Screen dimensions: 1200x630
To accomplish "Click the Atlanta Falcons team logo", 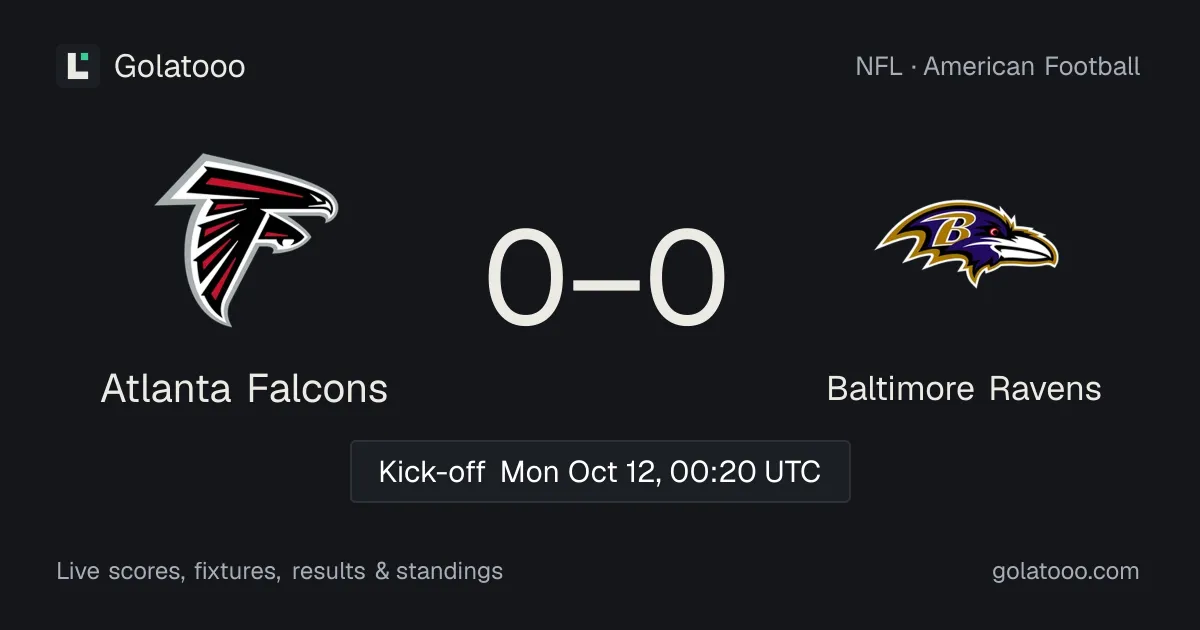I will pos(246,240).
